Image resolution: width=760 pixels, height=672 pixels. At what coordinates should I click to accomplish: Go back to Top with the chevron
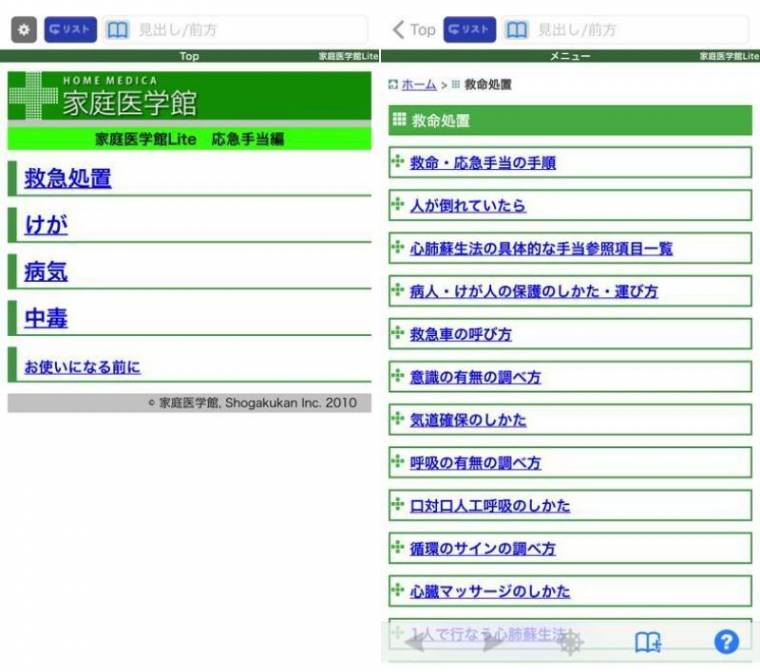(413, 30)
